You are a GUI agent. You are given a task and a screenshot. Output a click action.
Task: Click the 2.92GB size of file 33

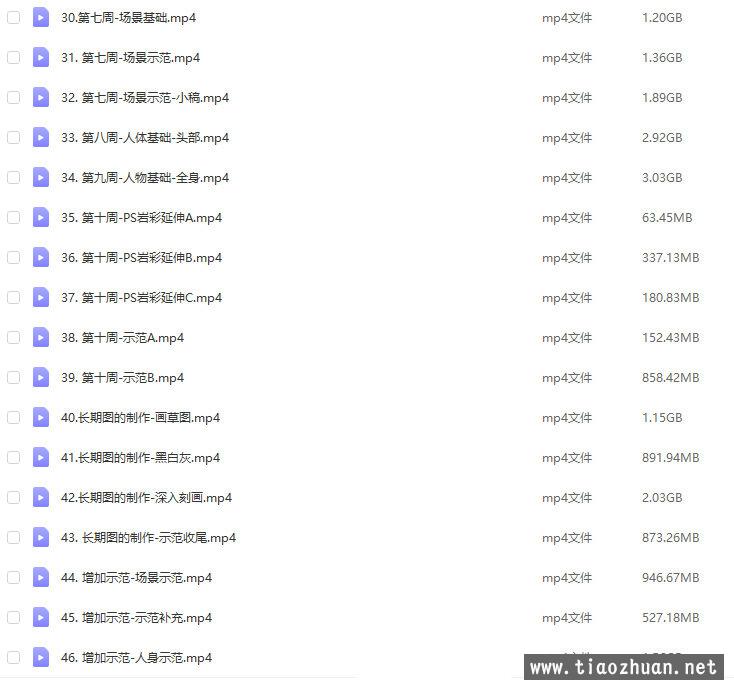662,138
